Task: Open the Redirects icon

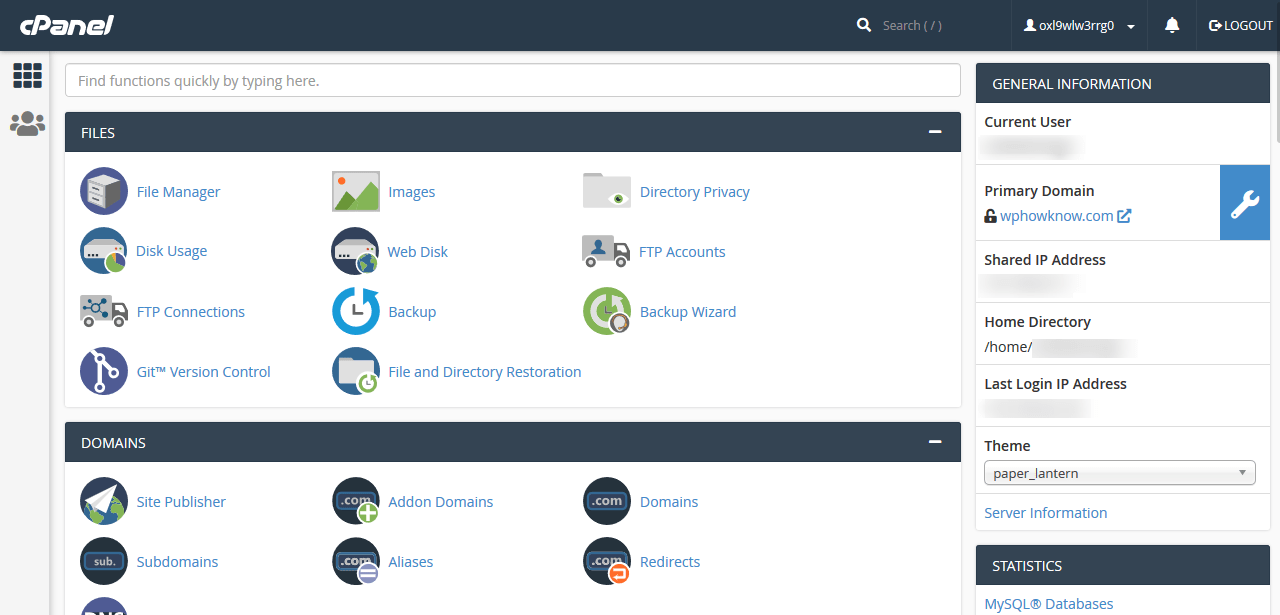Action: 607,561
